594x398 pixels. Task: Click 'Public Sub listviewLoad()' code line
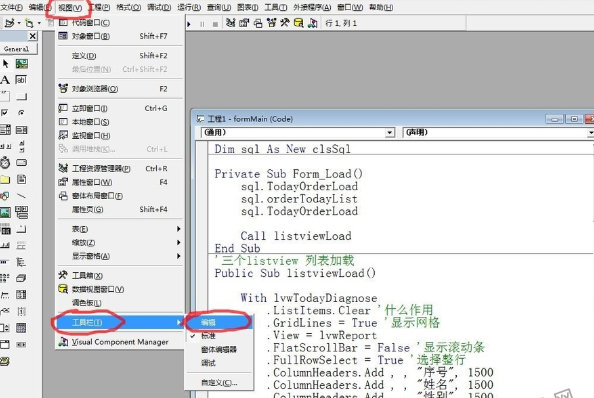295,273
